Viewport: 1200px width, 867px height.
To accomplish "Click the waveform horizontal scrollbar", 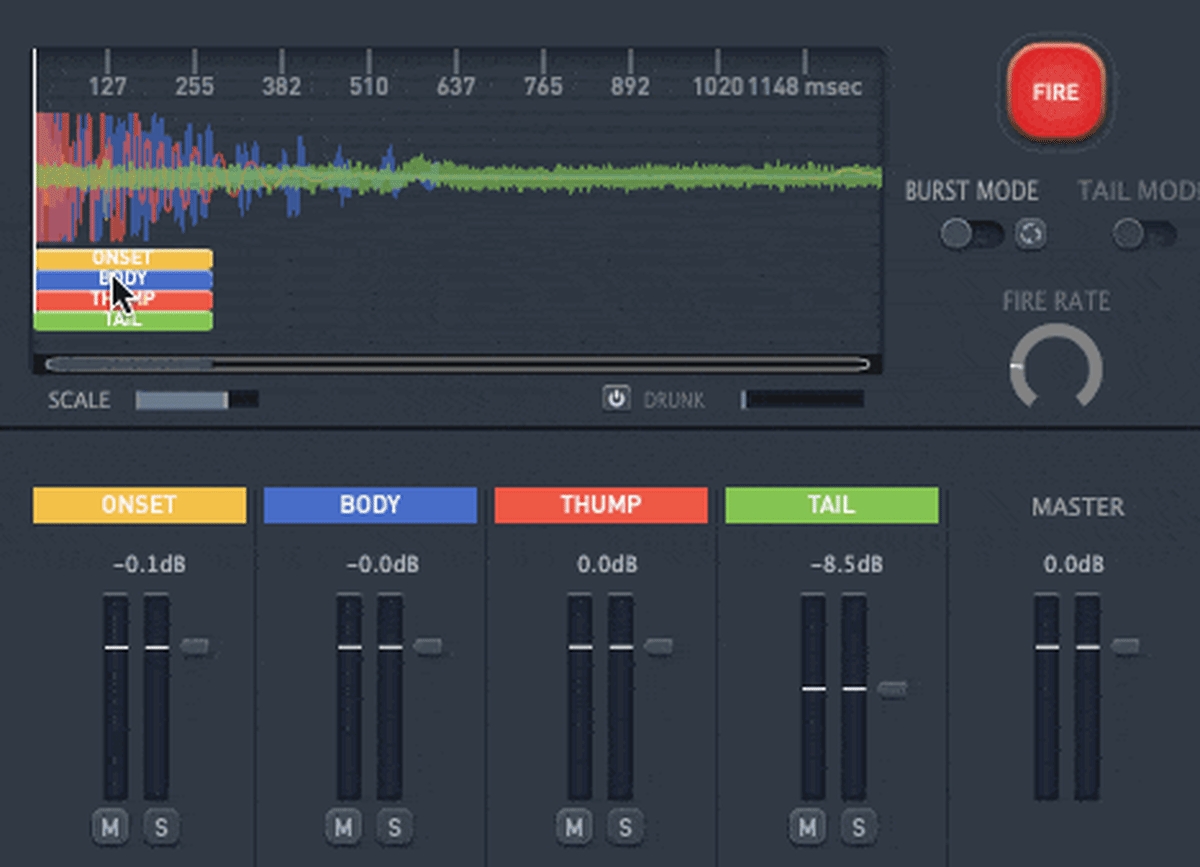I will (457, 365).
